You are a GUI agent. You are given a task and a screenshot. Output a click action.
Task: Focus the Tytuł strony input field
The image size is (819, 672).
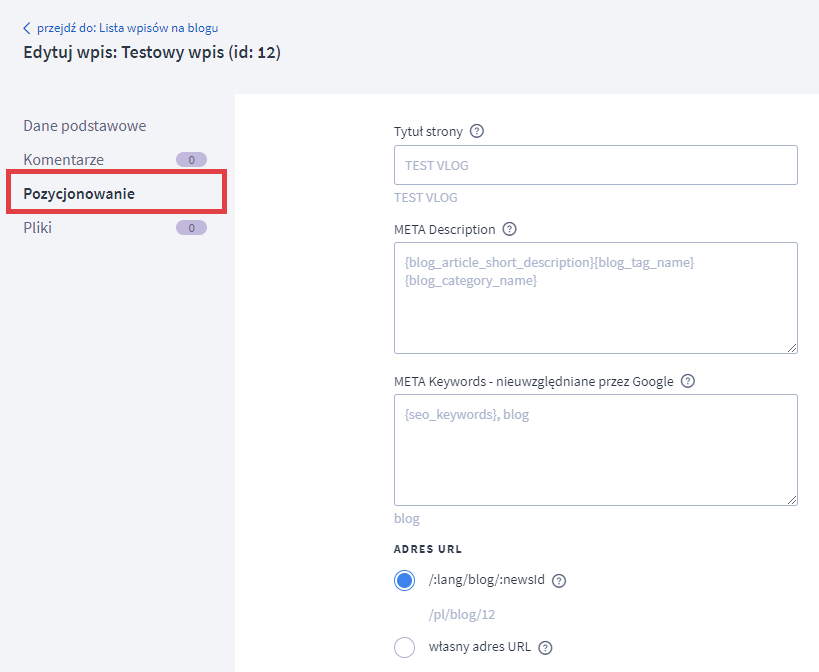(x=595, y=165)
